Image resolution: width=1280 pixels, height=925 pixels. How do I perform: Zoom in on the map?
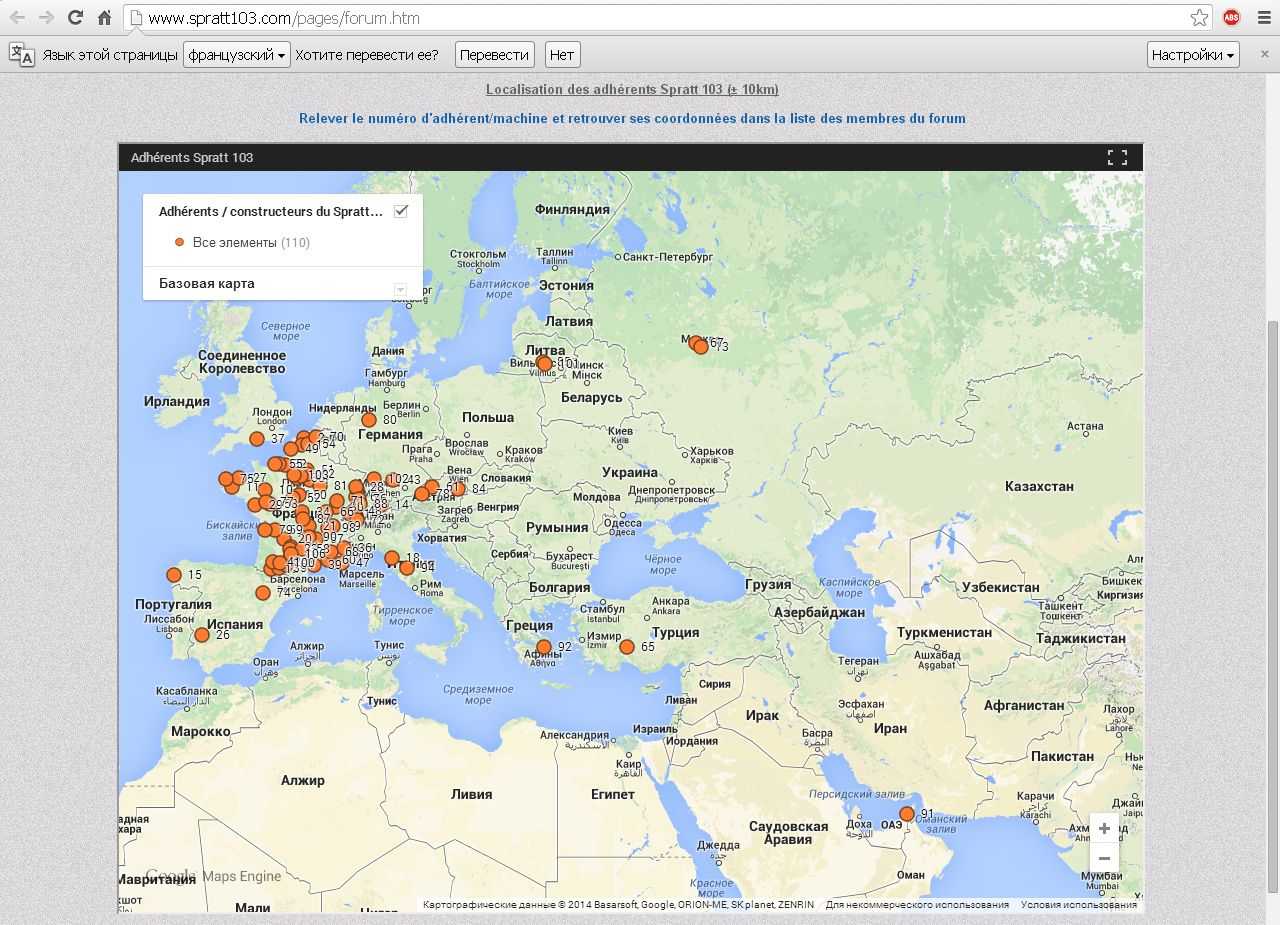click(1104, 828)
